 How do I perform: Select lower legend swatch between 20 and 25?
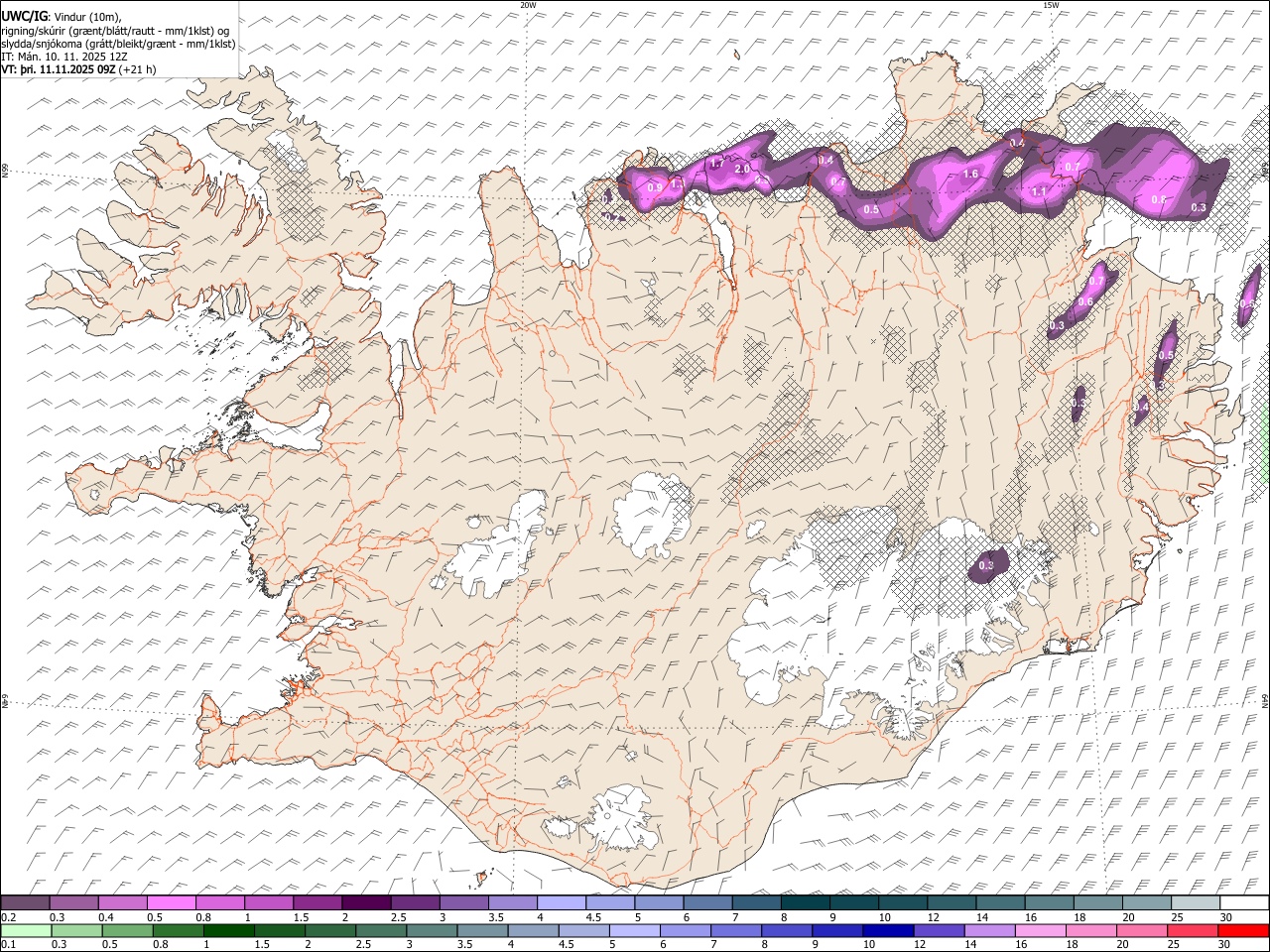(1144, 930)
